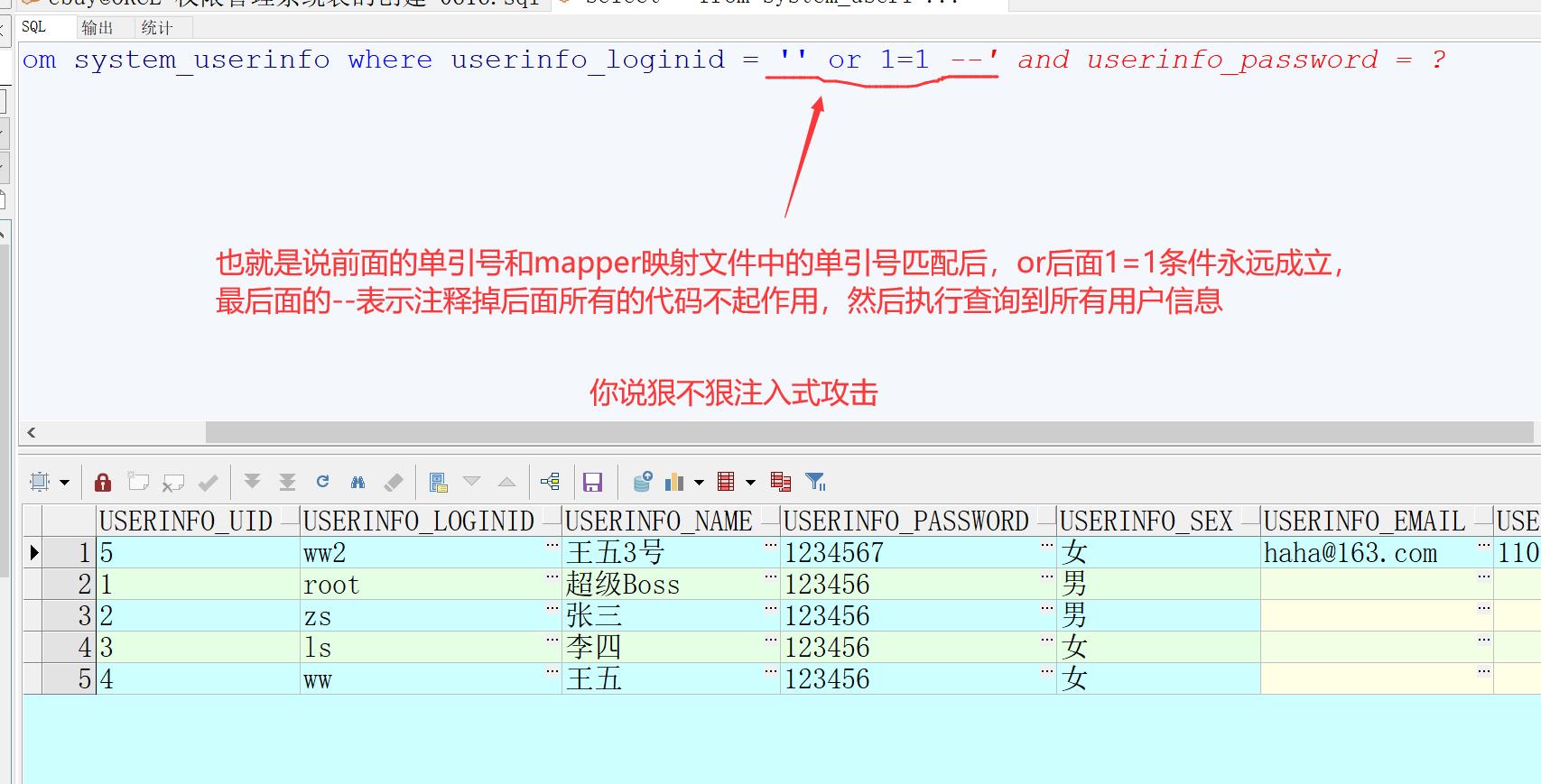Click the red grid layout icon
The image size is (1541, 784).
(726, 482)
